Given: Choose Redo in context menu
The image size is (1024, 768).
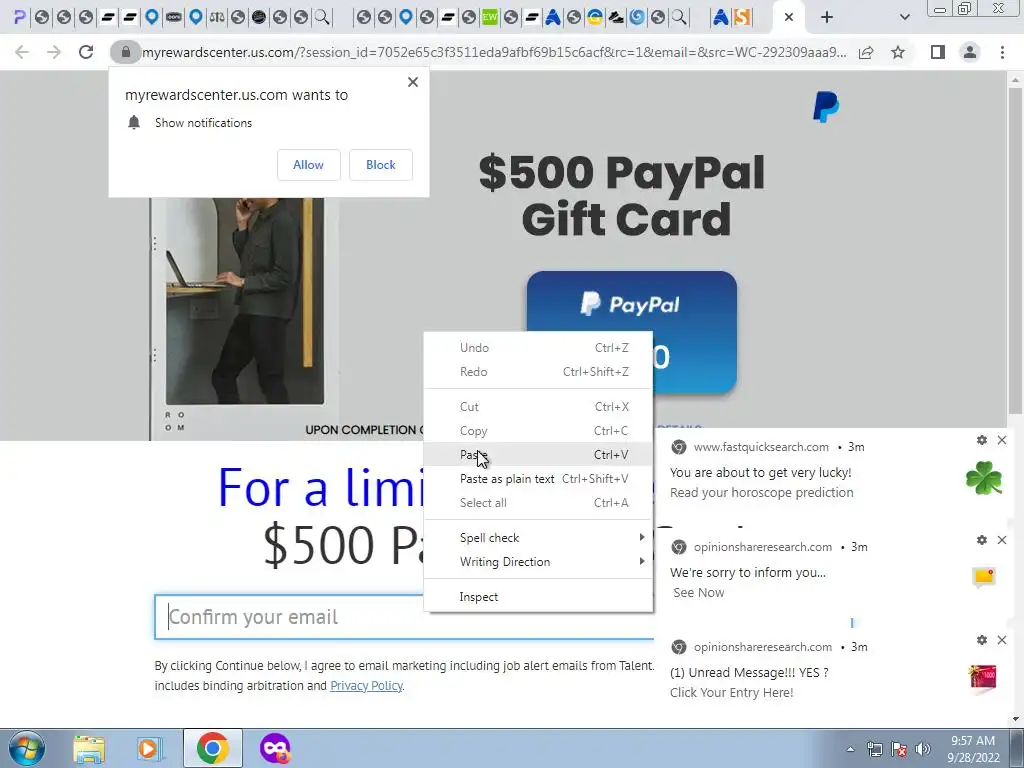Looking at the screenshot, I should pos(538,372).
